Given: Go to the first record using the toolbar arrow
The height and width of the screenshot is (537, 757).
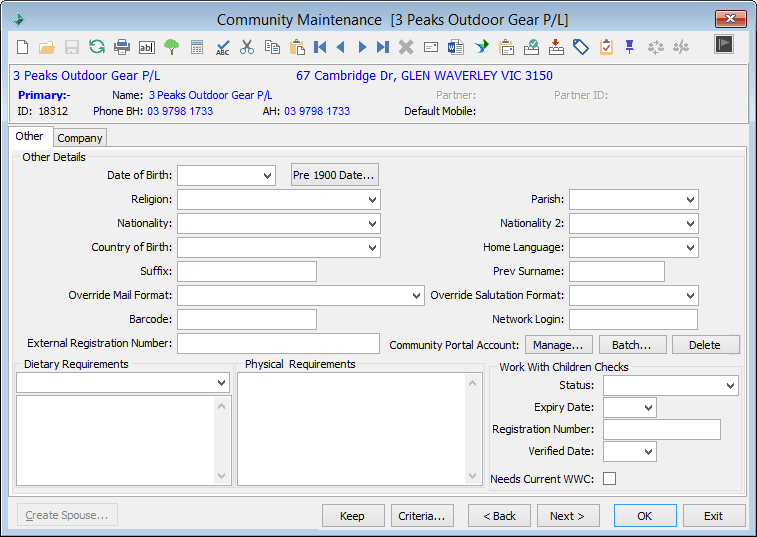Looking at the screenshot, I should pyautogui.click(x=320, y=47).
